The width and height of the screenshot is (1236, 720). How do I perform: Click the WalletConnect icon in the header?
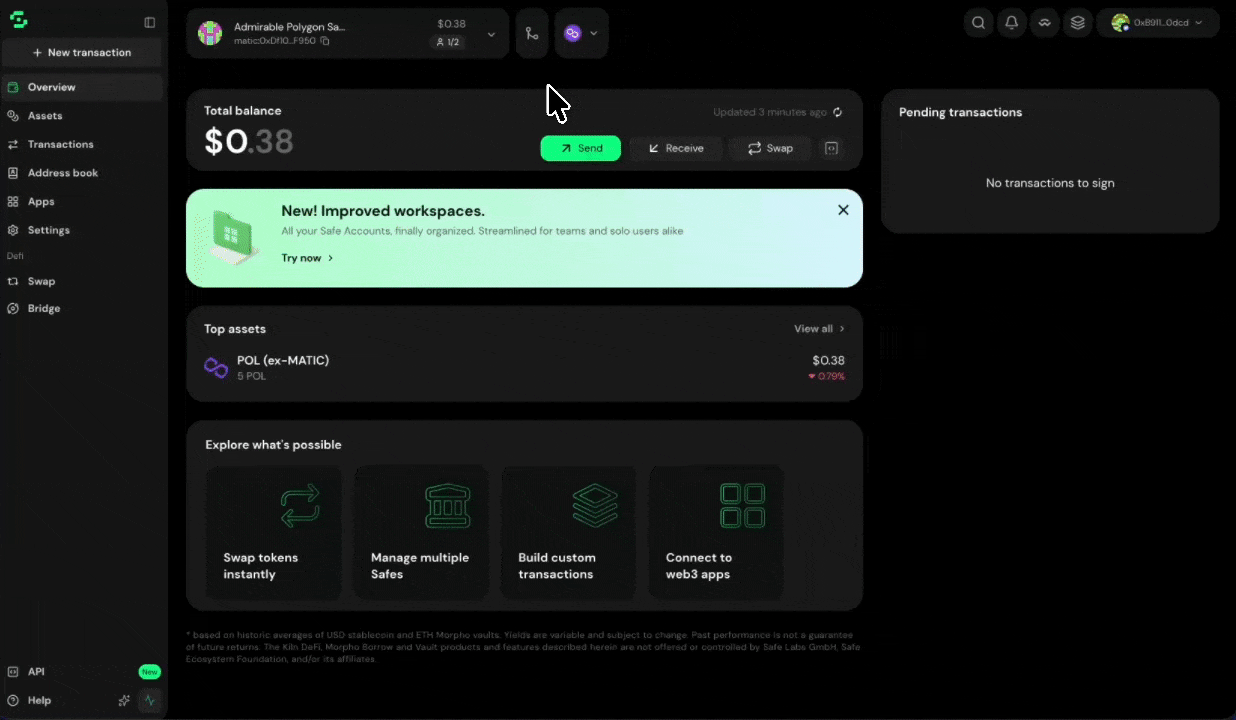coord(1045,23)
